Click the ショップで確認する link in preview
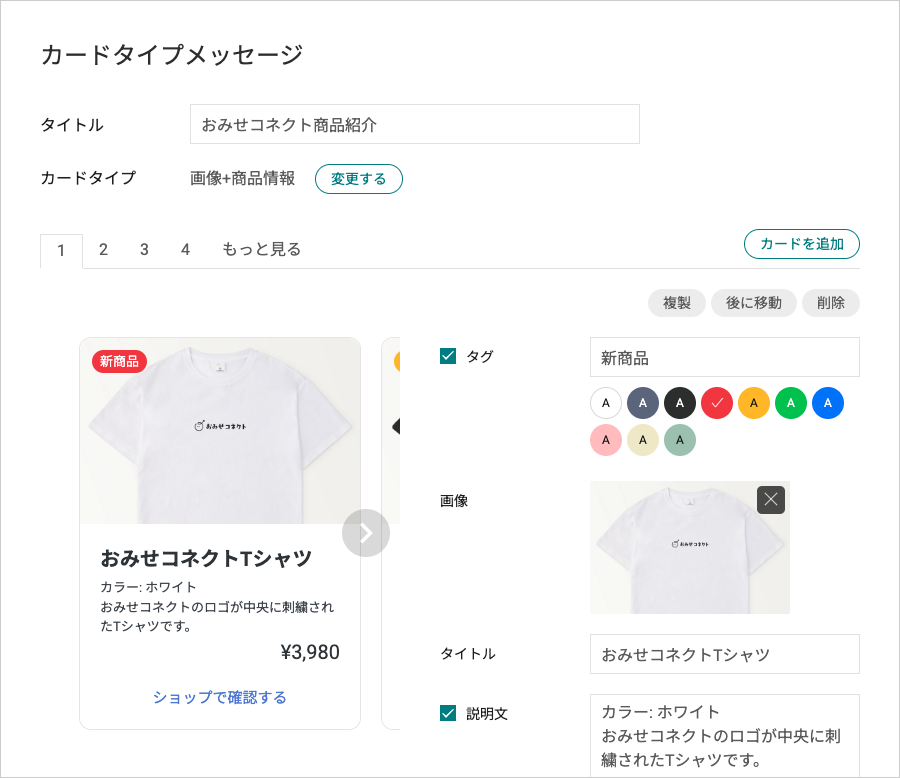900x778 pixels. click(x=220, y=698)
